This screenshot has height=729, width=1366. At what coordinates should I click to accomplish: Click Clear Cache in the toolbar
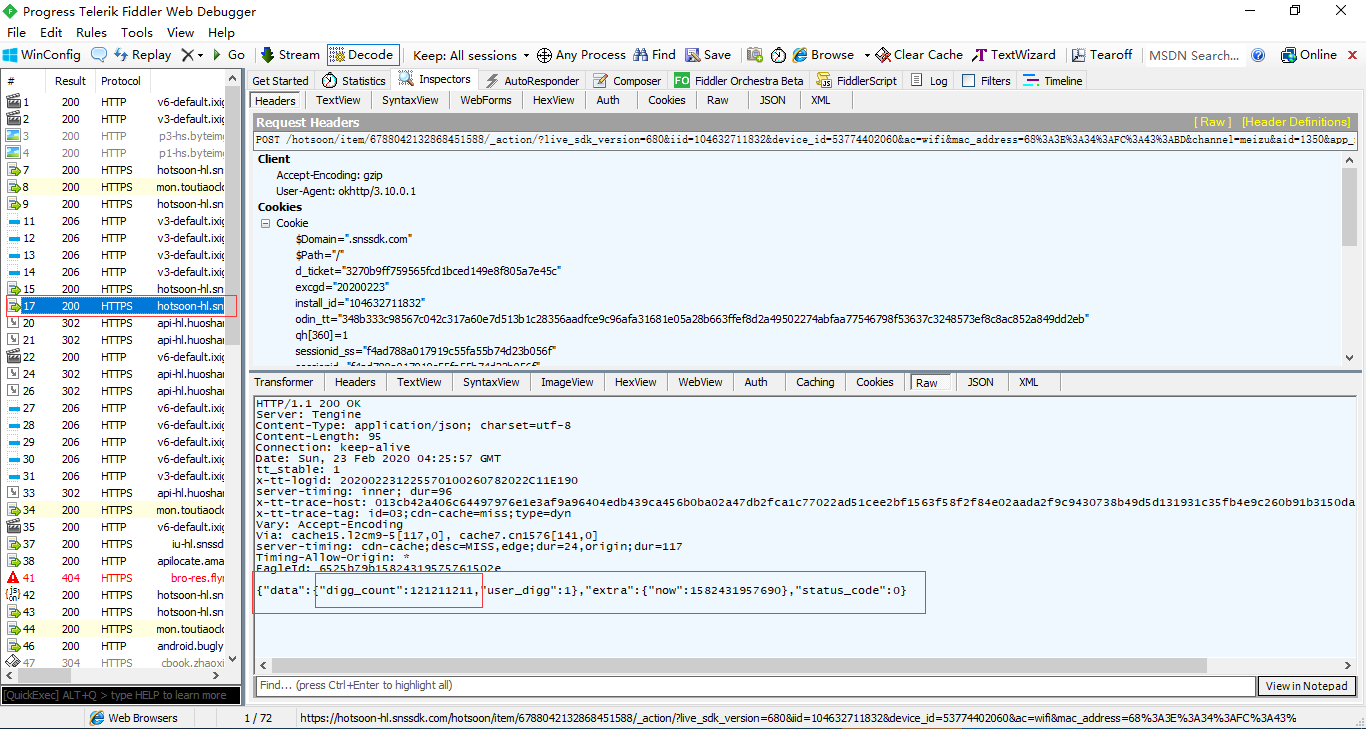pos(919,55)
